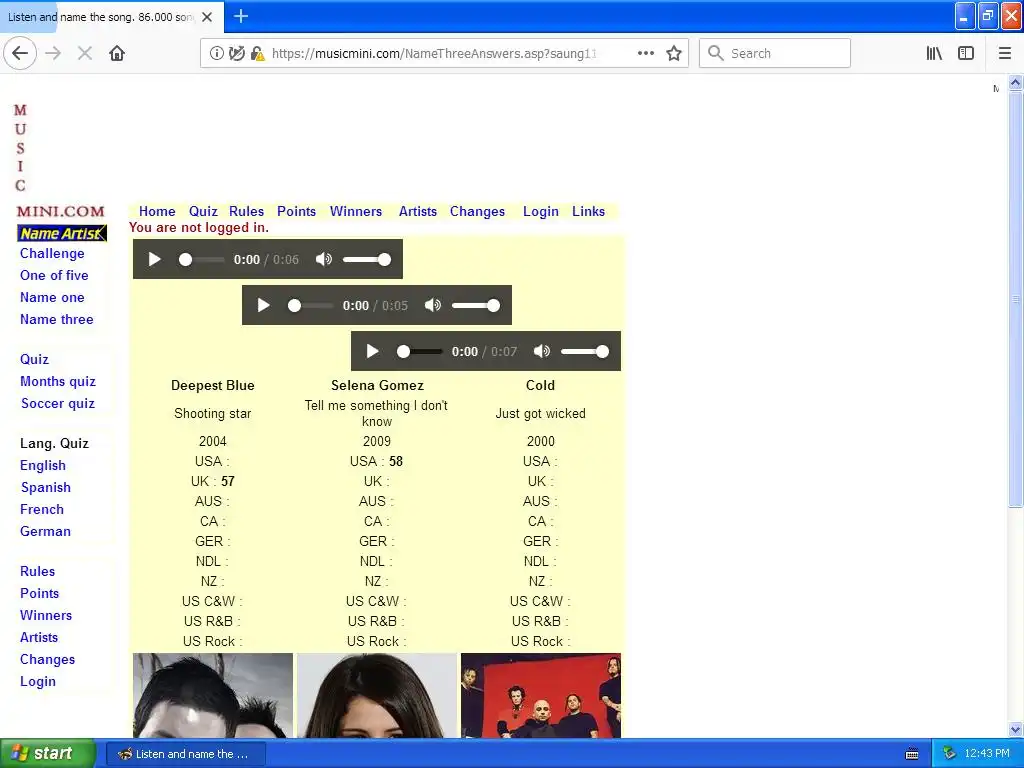Image resolution: width=1024 pixels, height=768 pixels.
Task: Select the French language quiz
Action: [42, 509]
